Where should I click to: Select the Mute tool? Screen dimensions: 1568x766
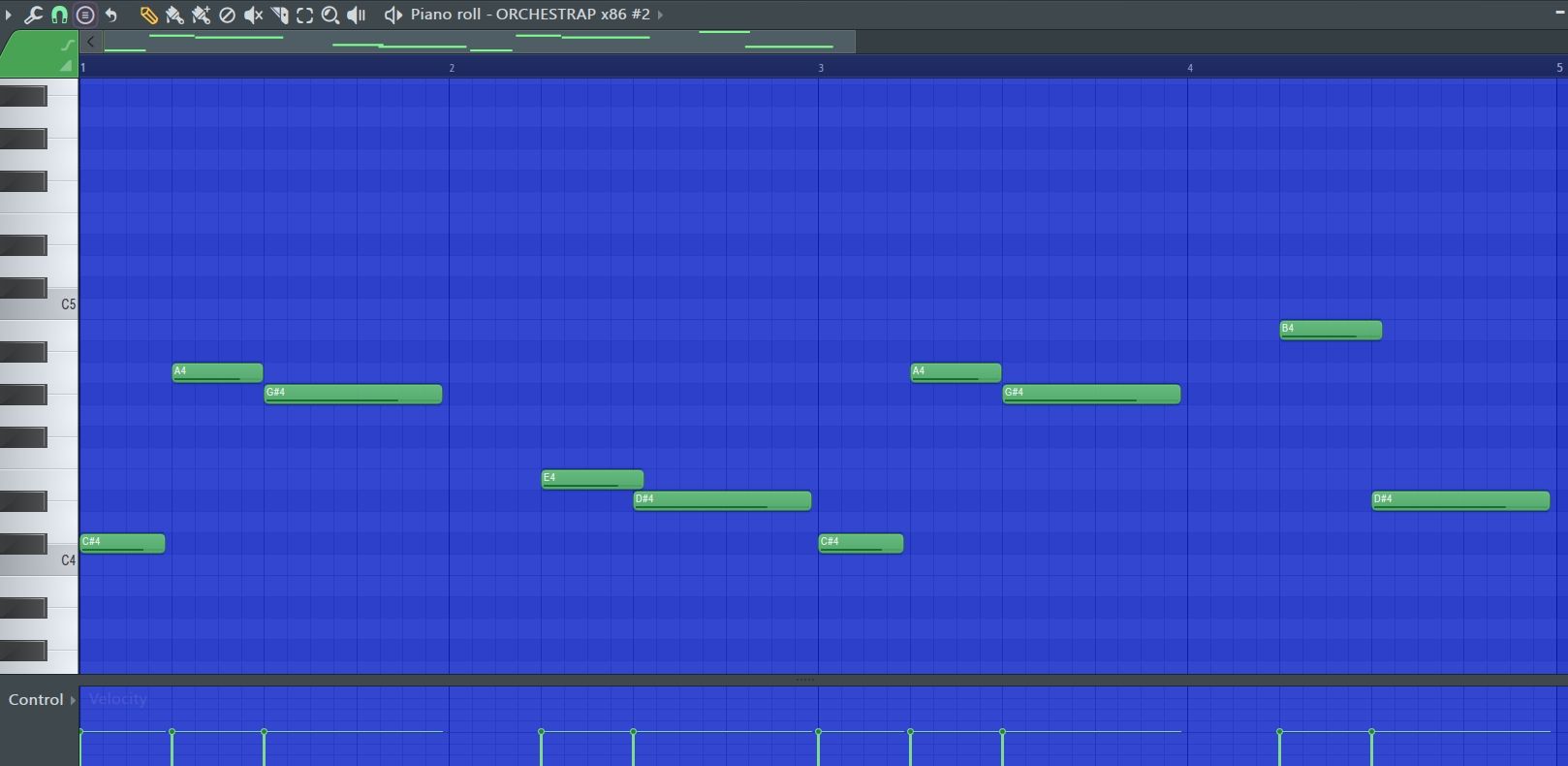253,15
